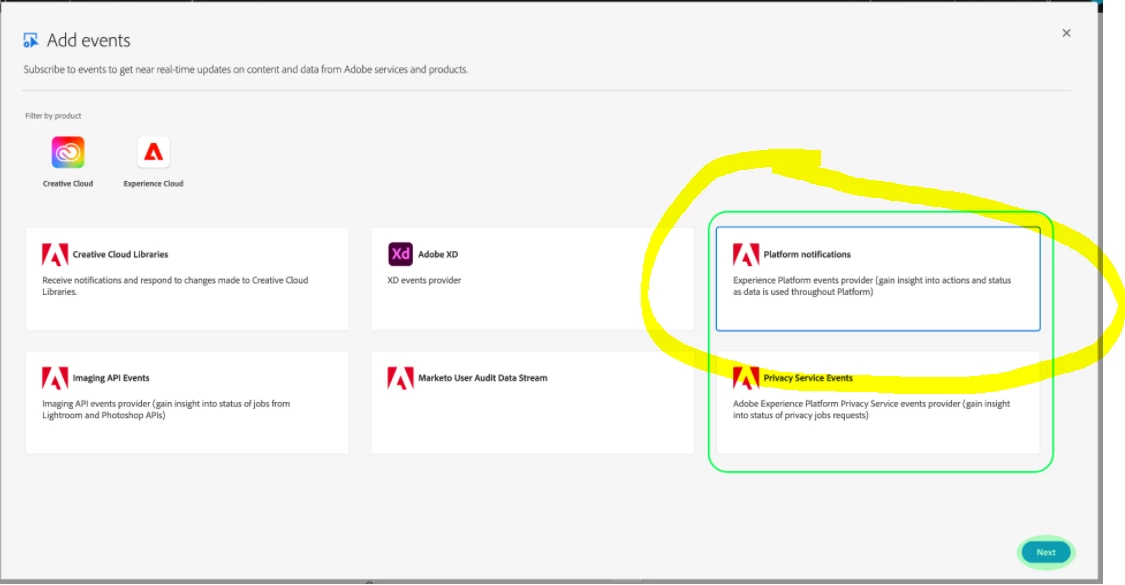Click the Subscribe to events subtitle text
The image size is (1125, 585).
pos(245,70)
